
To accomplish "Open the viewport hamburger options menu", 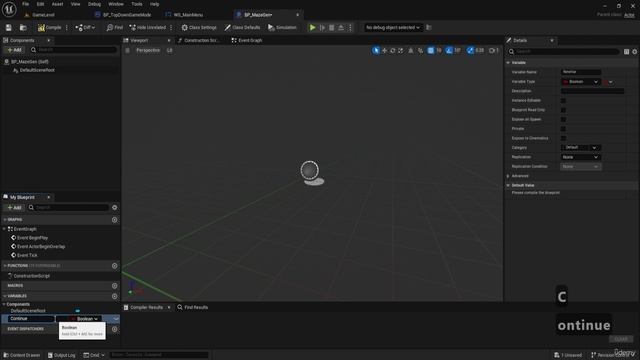I will [x=127, y=50].
